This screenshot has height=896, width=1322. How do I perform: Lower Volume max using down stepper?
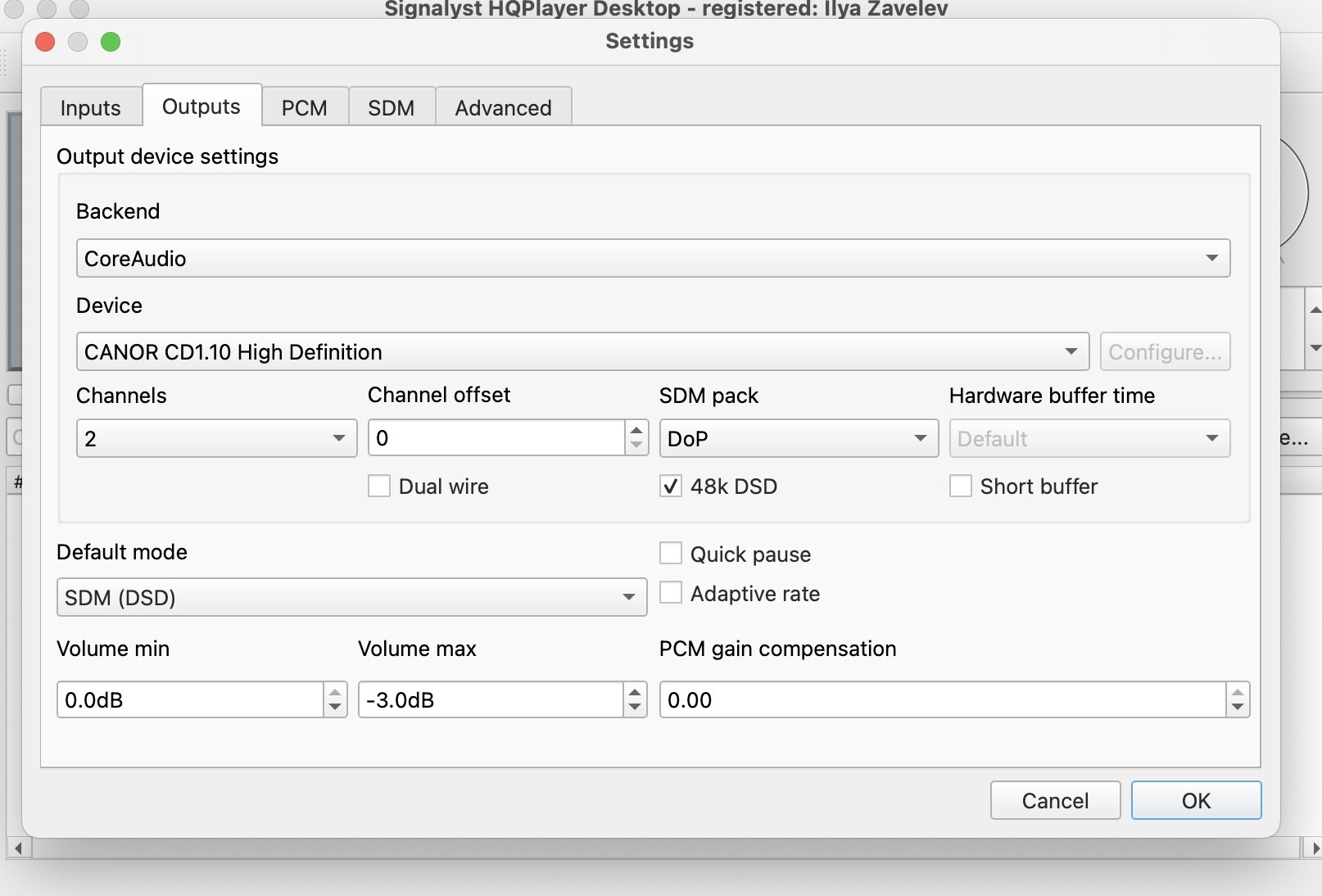pos(635,708)
